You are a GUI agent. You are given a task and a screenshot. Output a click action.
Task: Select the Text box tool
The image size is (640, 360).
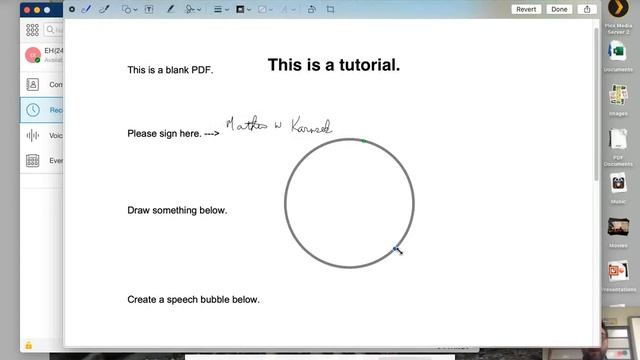tap(149, 9)
